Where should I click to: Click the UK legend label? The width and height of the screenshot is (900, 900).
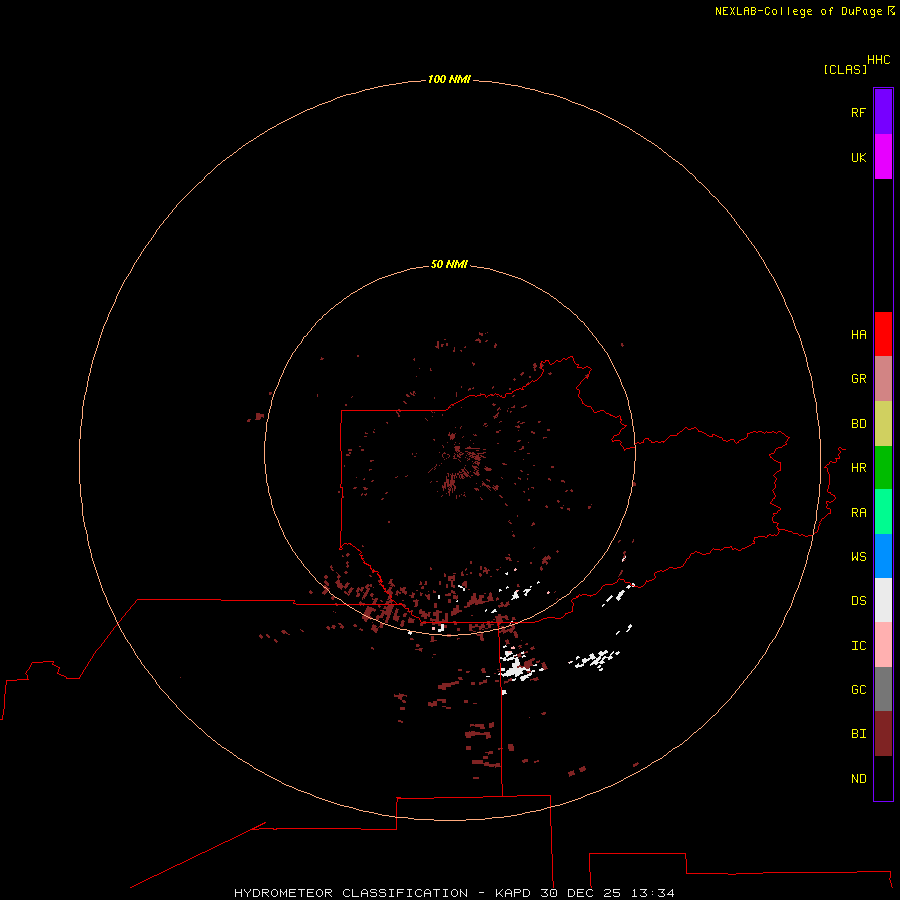(858, 157)
